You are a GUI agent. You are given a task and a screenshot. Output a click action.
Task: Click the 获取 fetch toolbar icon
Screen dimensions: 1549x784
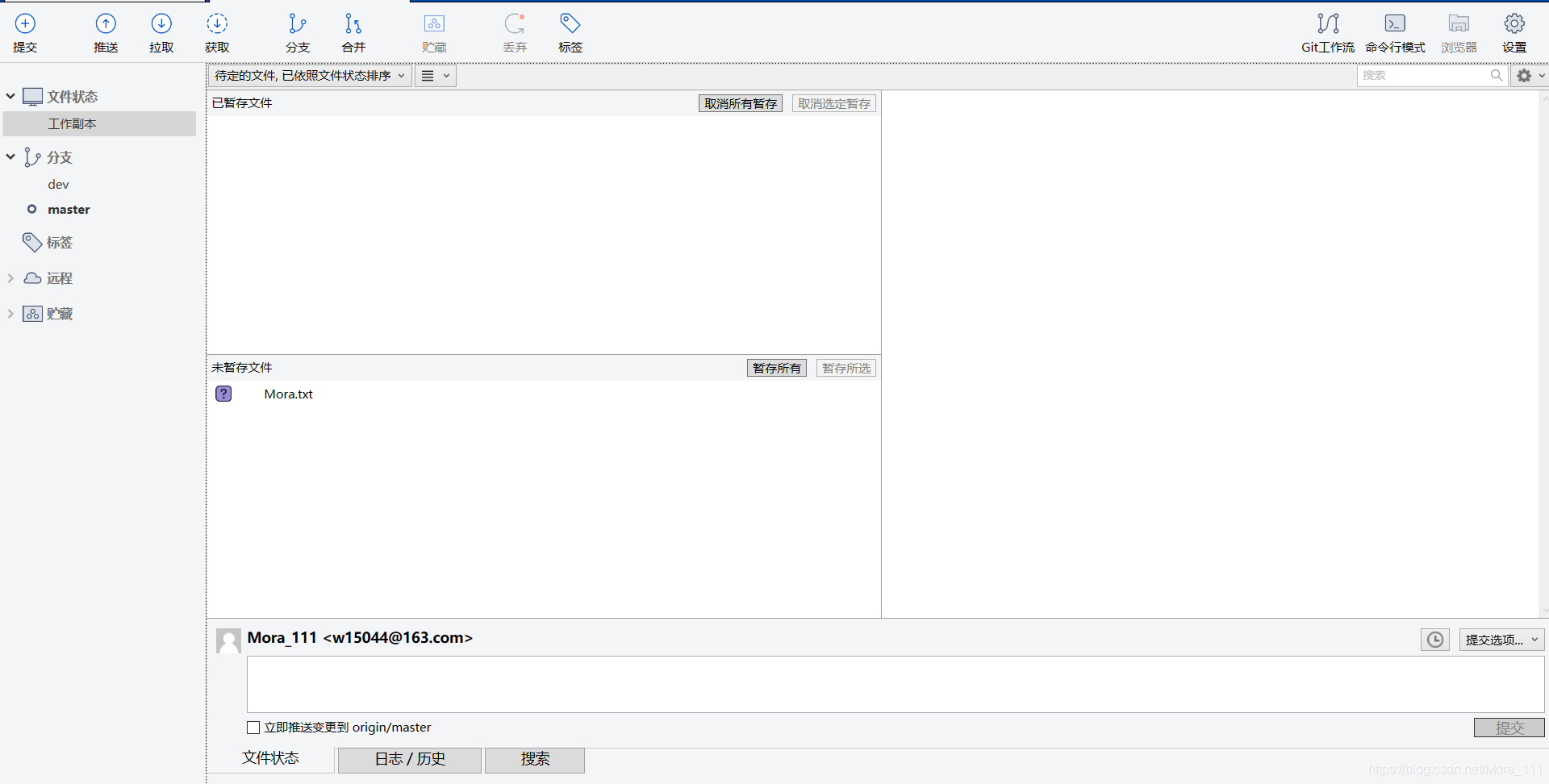(217, 23)
